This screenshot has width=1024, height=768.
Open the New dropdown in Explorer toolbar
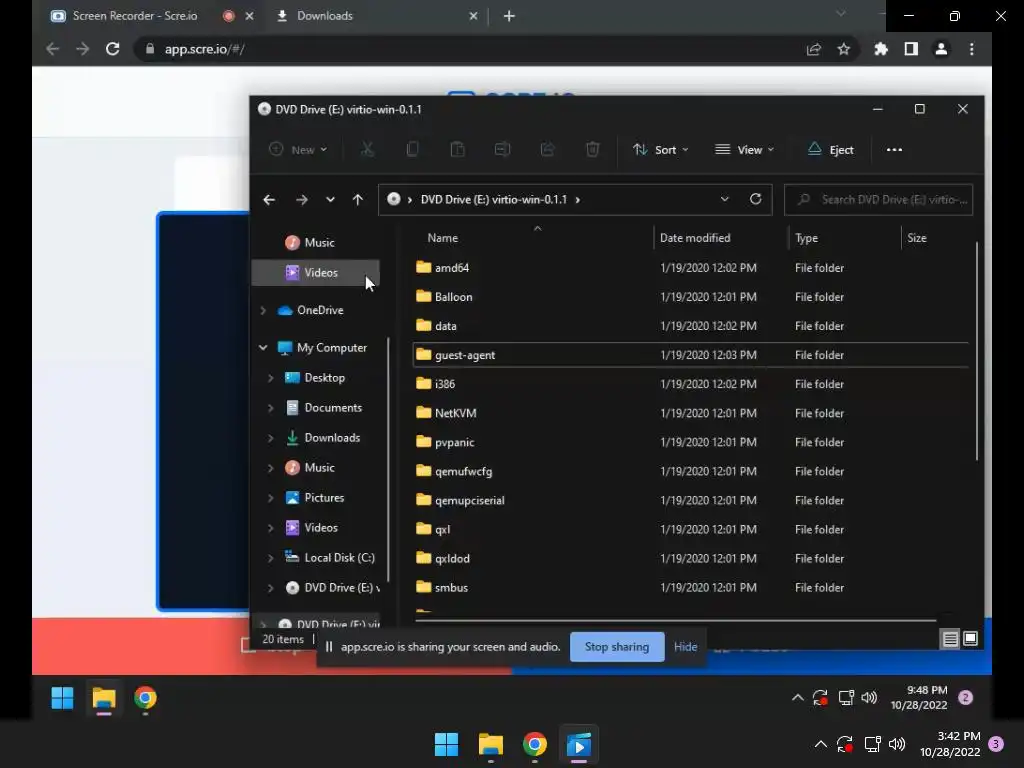[x=298, y=150]
